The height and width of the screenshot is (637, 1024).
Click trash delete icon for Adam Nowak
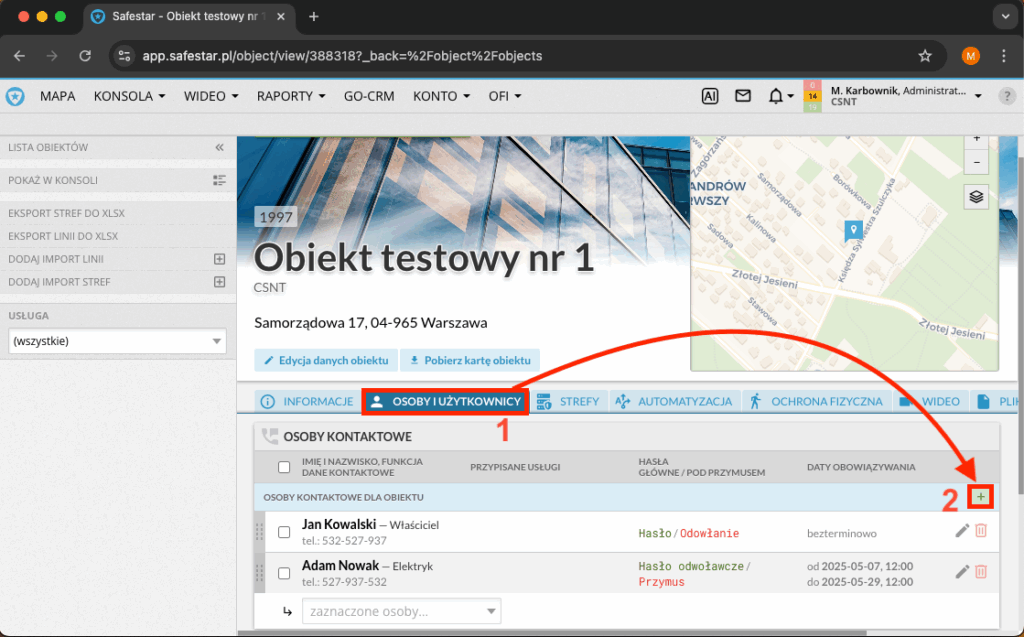(x=981, y=571)
